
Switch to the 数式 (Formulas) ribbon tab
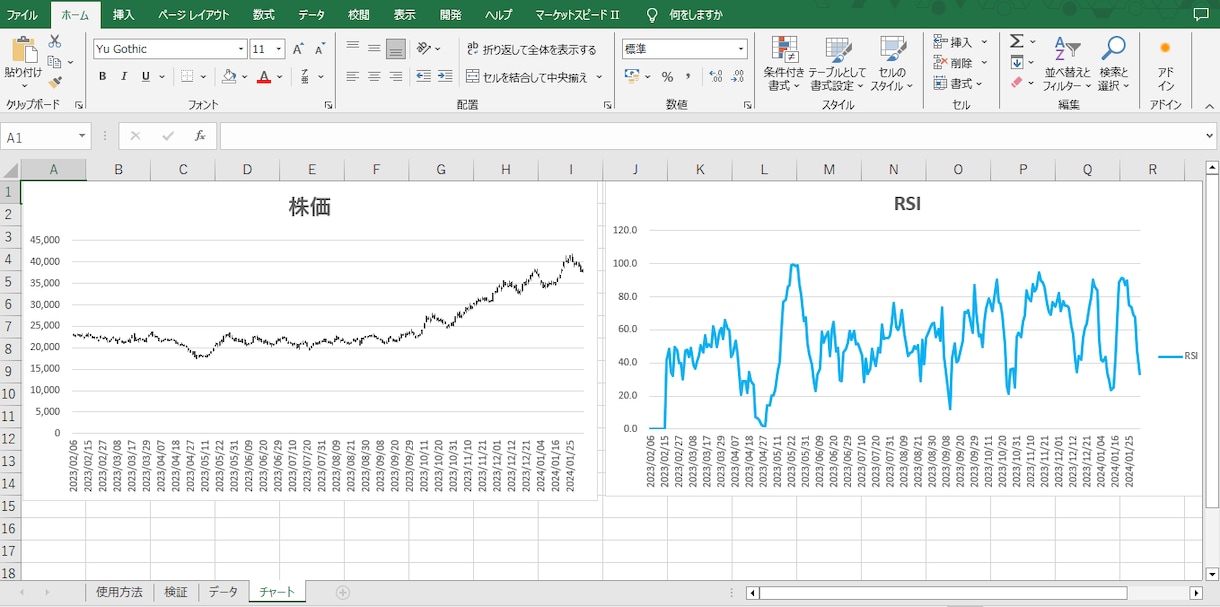[264, 15]
